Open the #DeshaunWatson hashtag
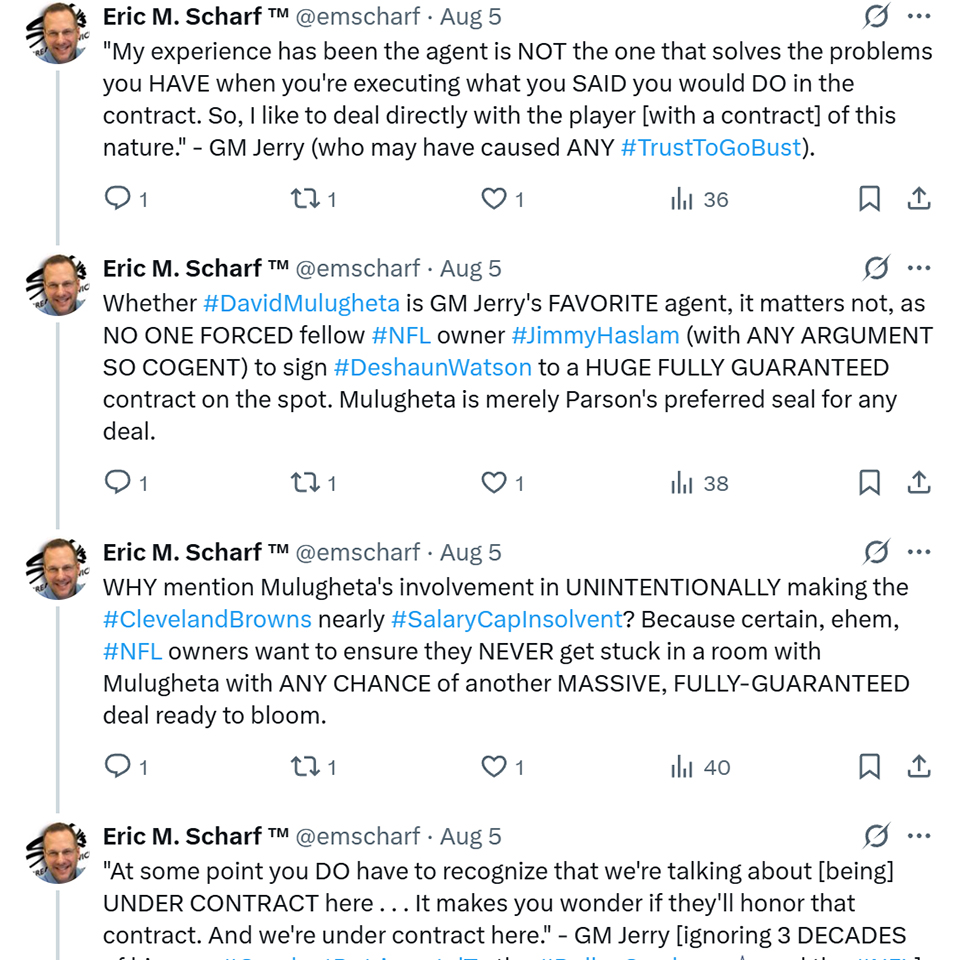Image resolution: width=960 pixels, height=960 pixels. (432, 367)
